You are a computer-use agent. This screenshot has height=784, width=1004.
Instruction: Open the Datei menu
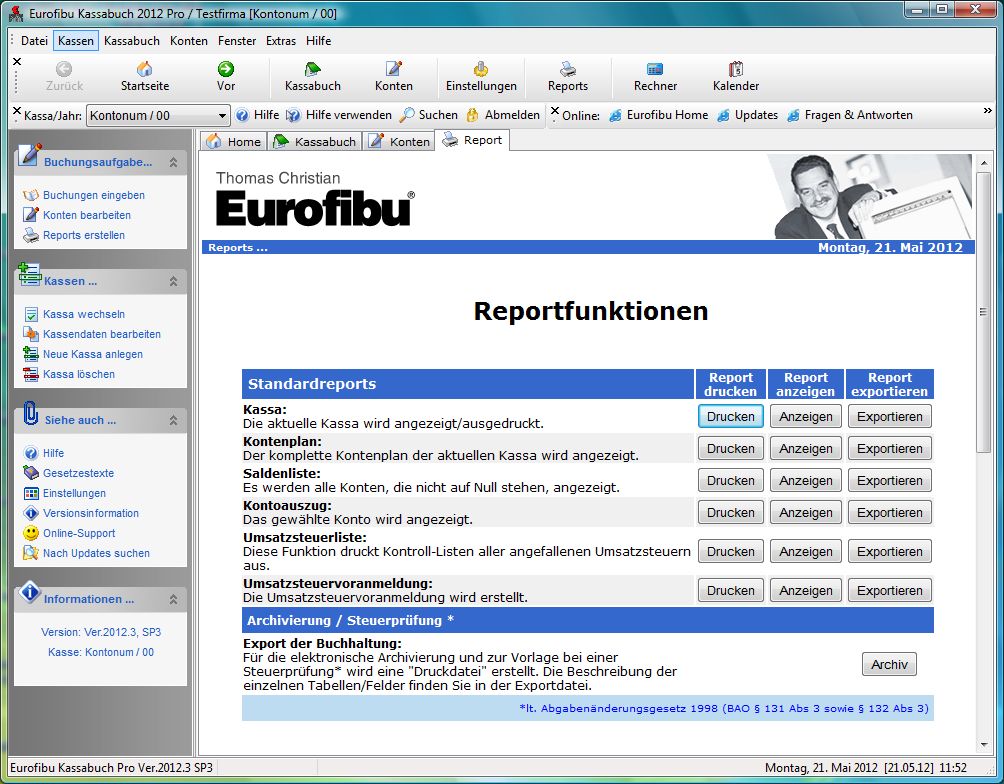pos(35,41)
